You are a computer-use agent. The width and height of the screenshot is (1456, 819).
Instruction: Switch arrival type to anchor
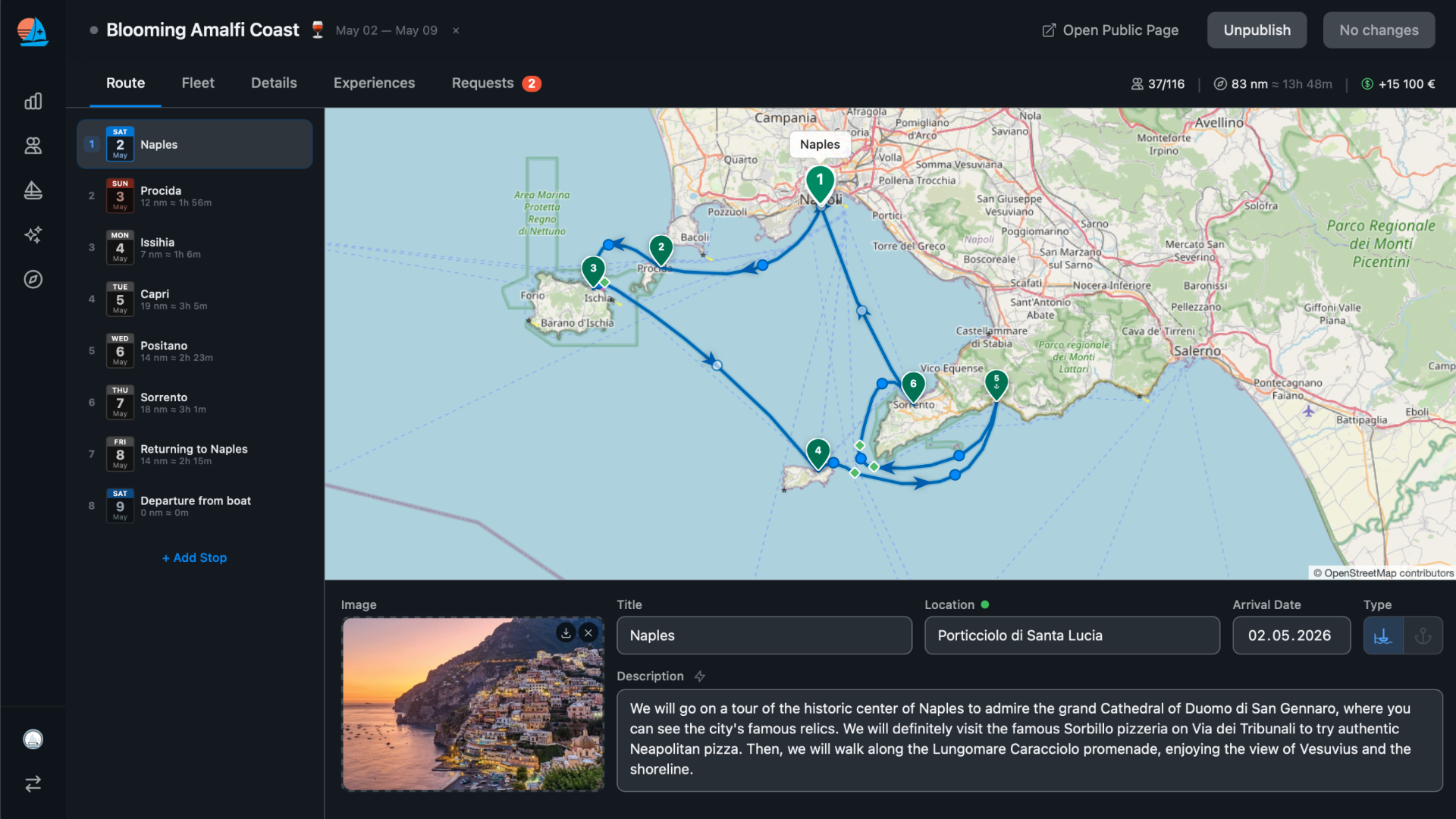(1423, 635)
